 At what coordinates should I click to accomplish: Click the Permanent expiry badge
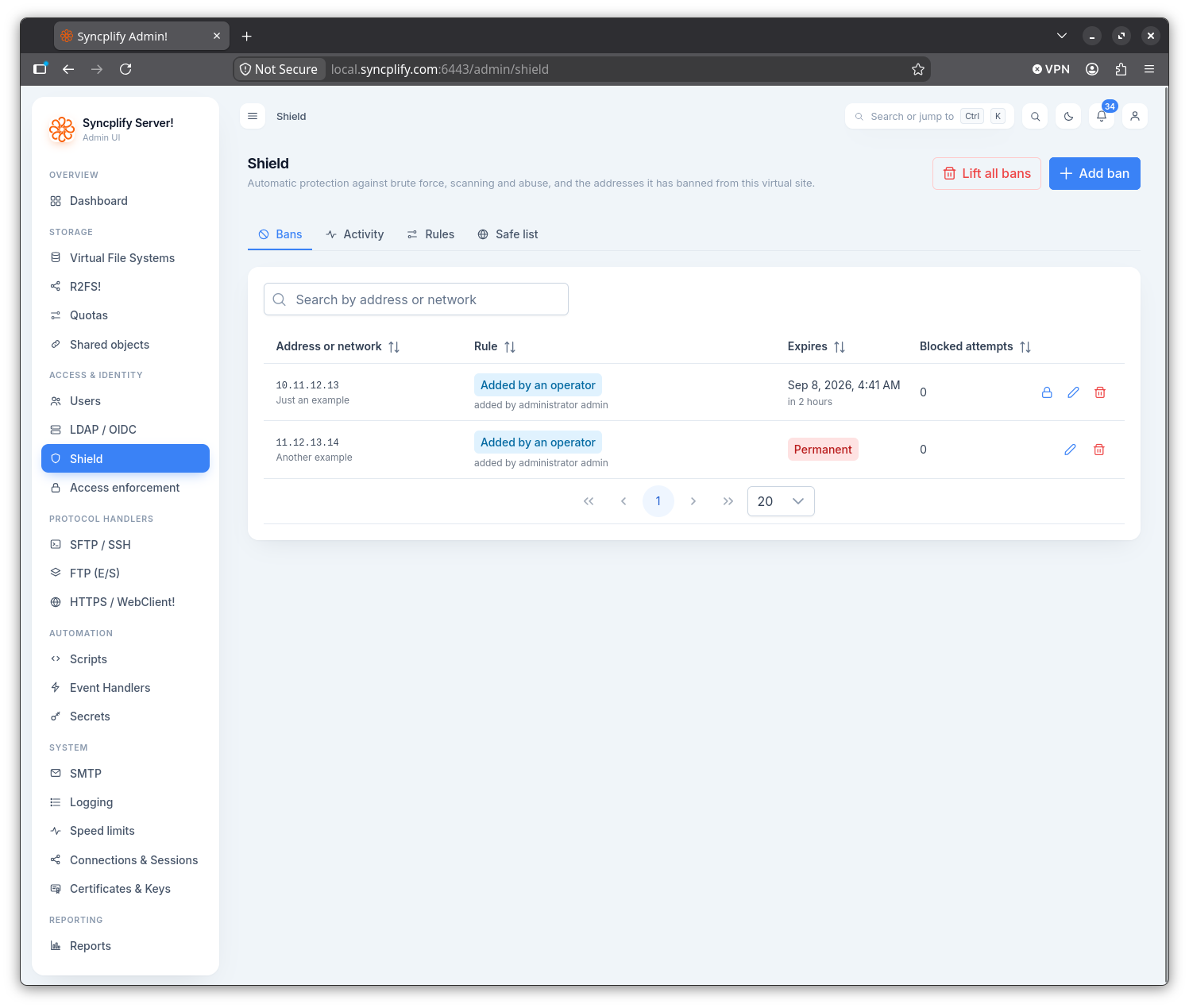point(823,450)
